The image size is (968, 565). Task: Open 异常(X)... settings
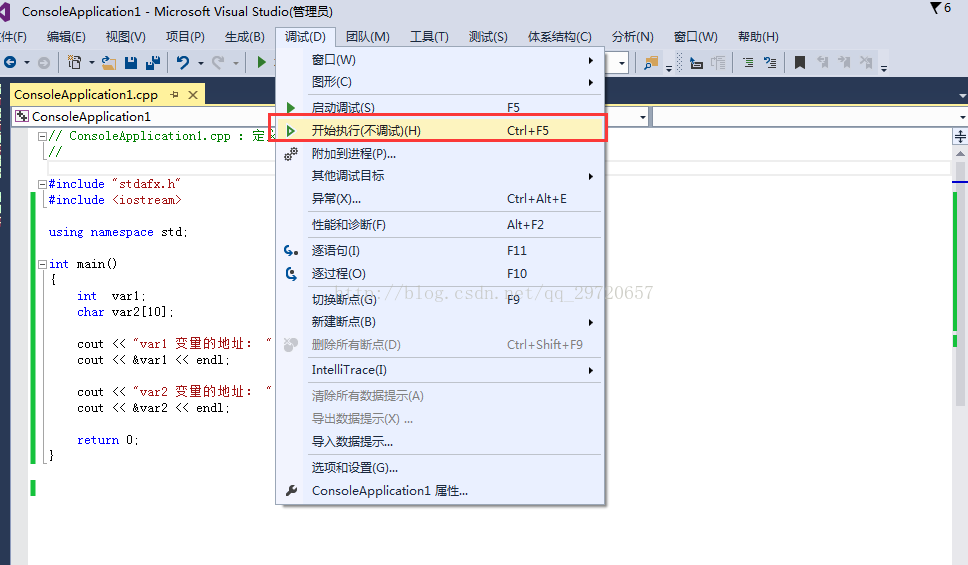point(440,199)
